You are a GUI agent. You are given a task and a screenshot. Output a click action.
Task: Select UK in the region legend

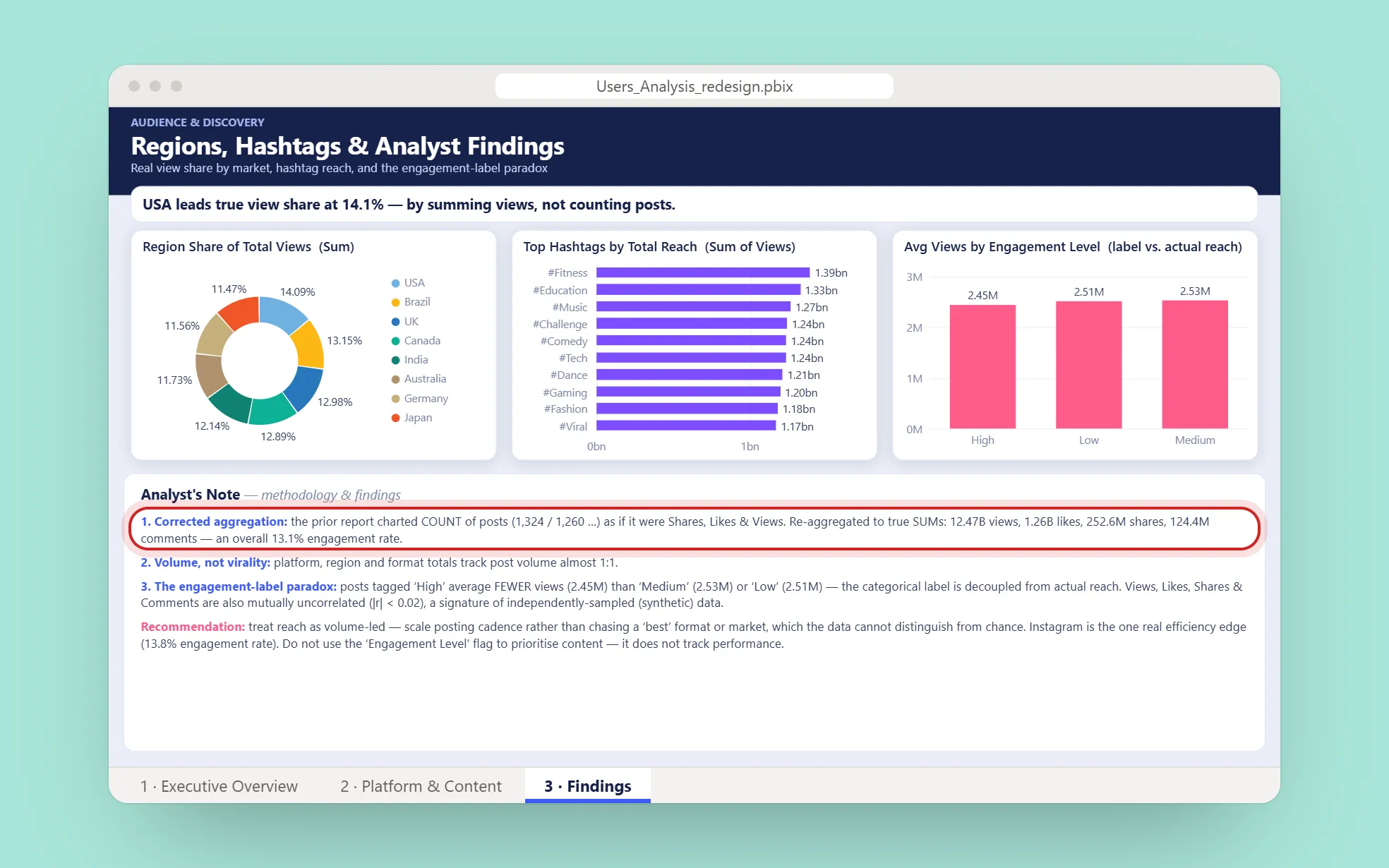point(405,321)
